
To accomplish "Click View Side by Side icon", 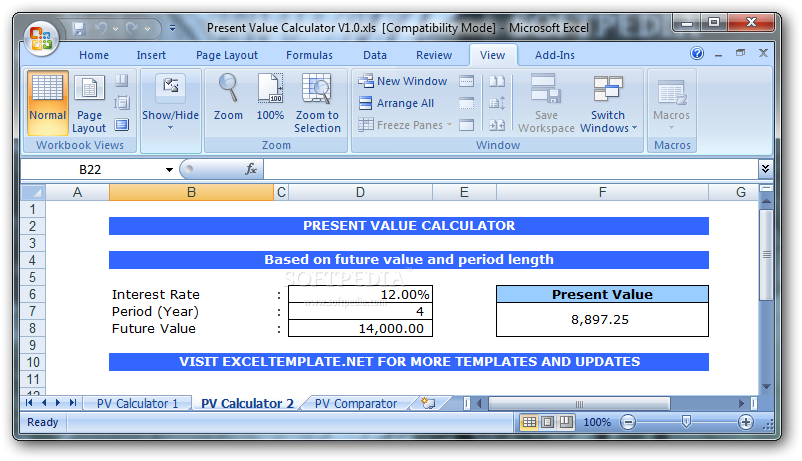I will [497, 81].
